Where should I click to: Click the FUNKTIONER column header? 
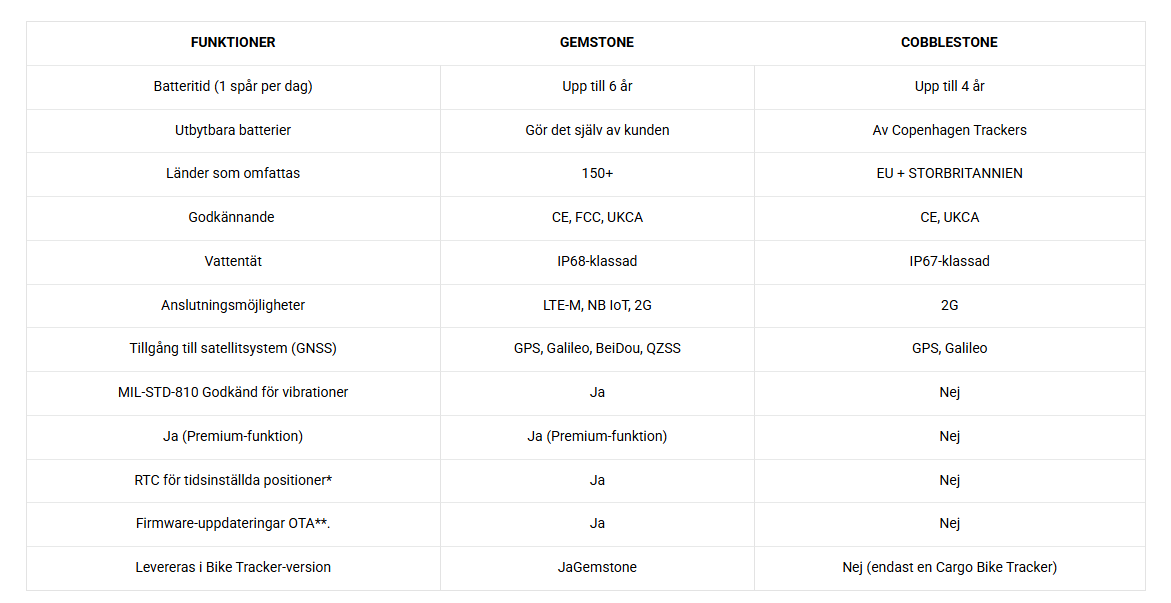[233, 43]
